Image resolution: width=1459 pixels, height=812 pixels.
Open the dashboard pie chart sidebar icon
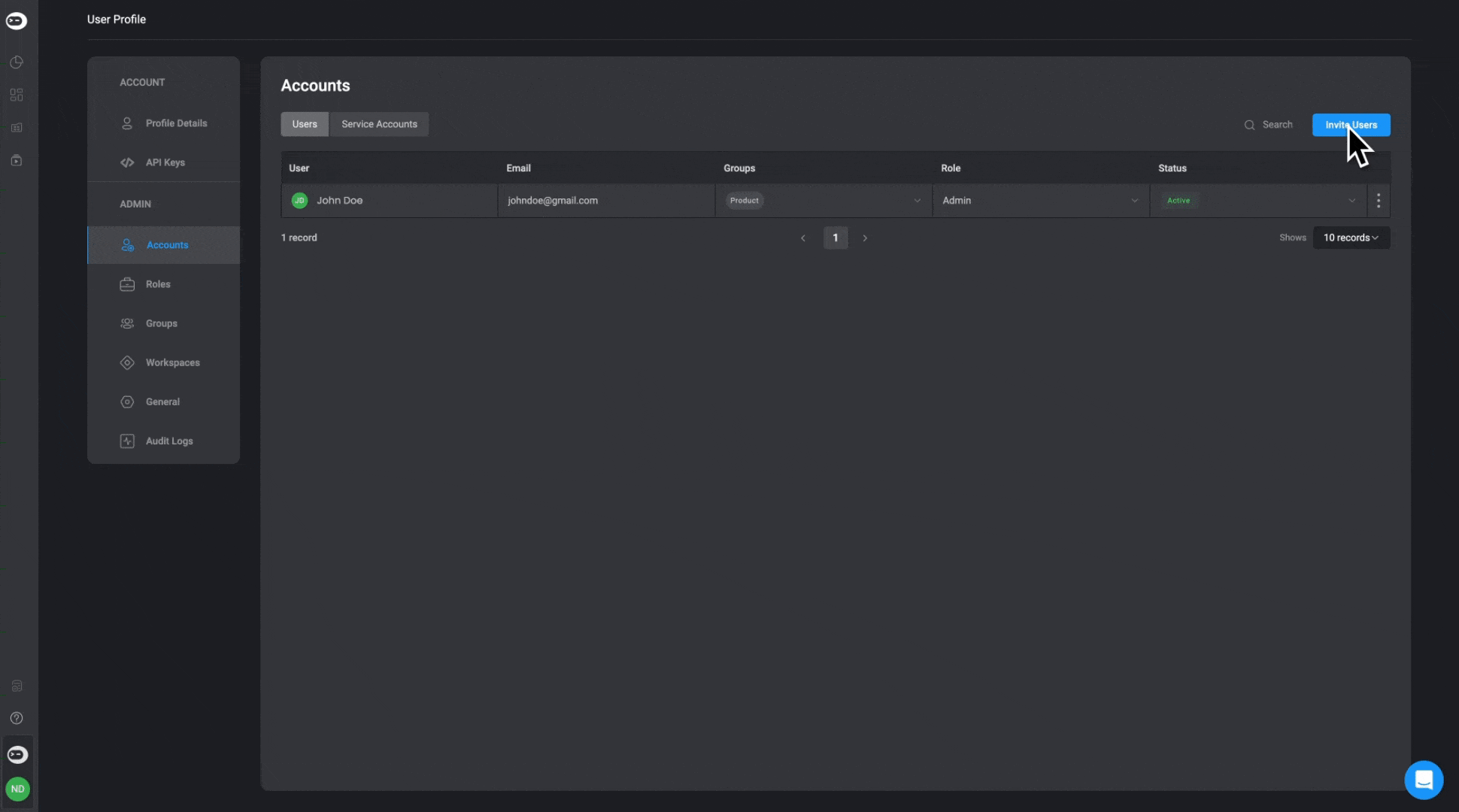17,62
